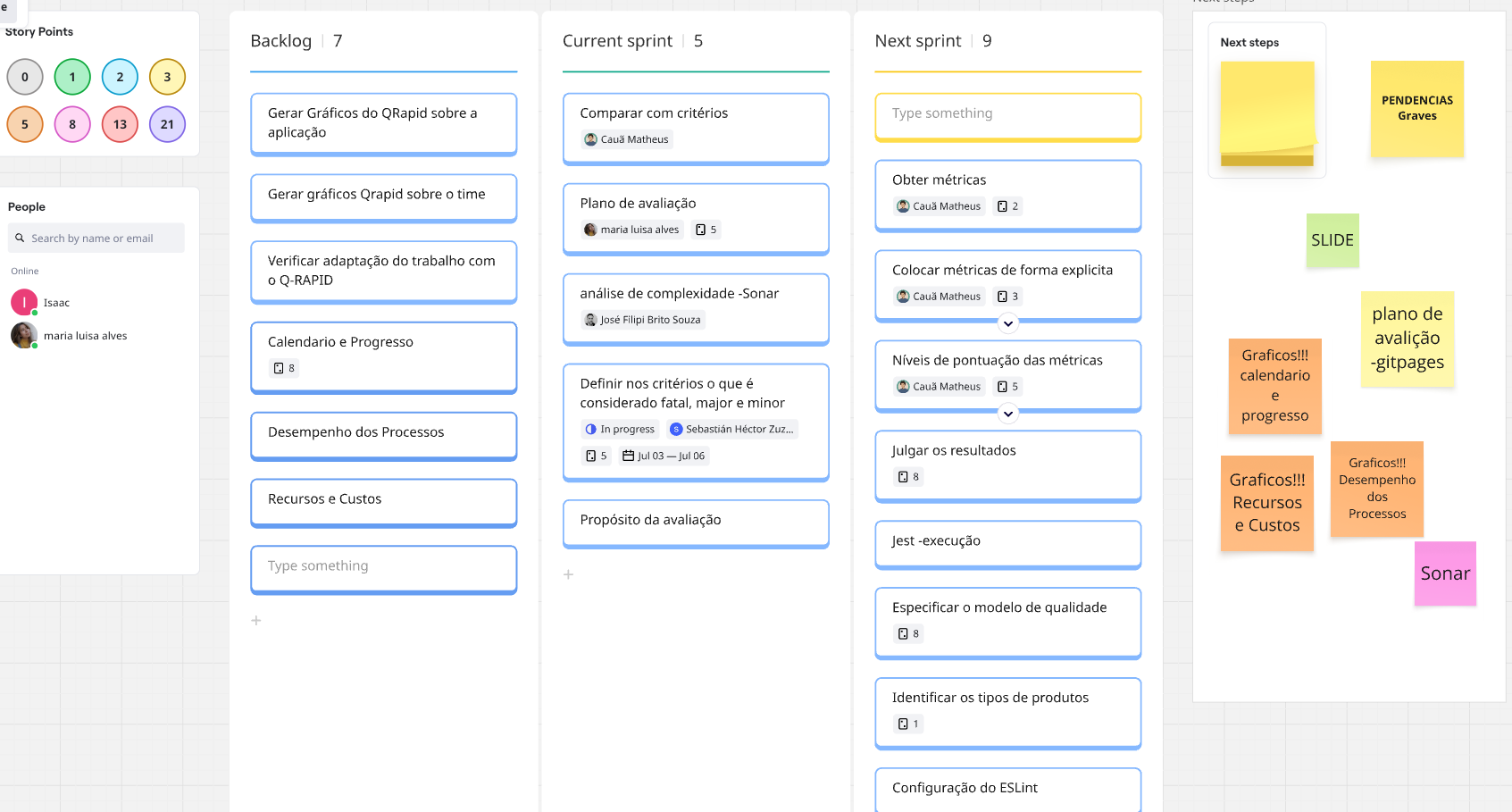Click Cauã Matheus tag on Colocar métricas card
Viewport: 1512px width, 812px height.
939,297
